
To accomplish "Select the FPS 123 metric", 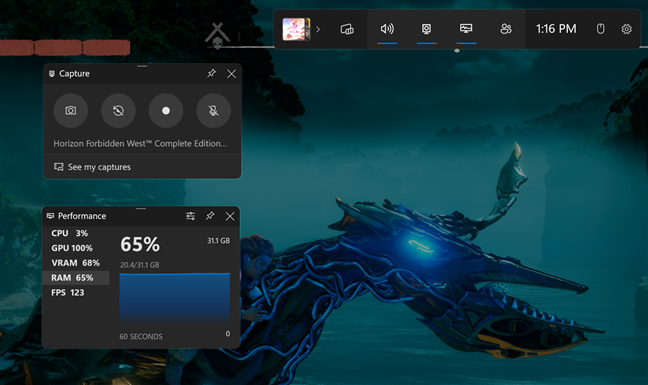I will [76, 293].
